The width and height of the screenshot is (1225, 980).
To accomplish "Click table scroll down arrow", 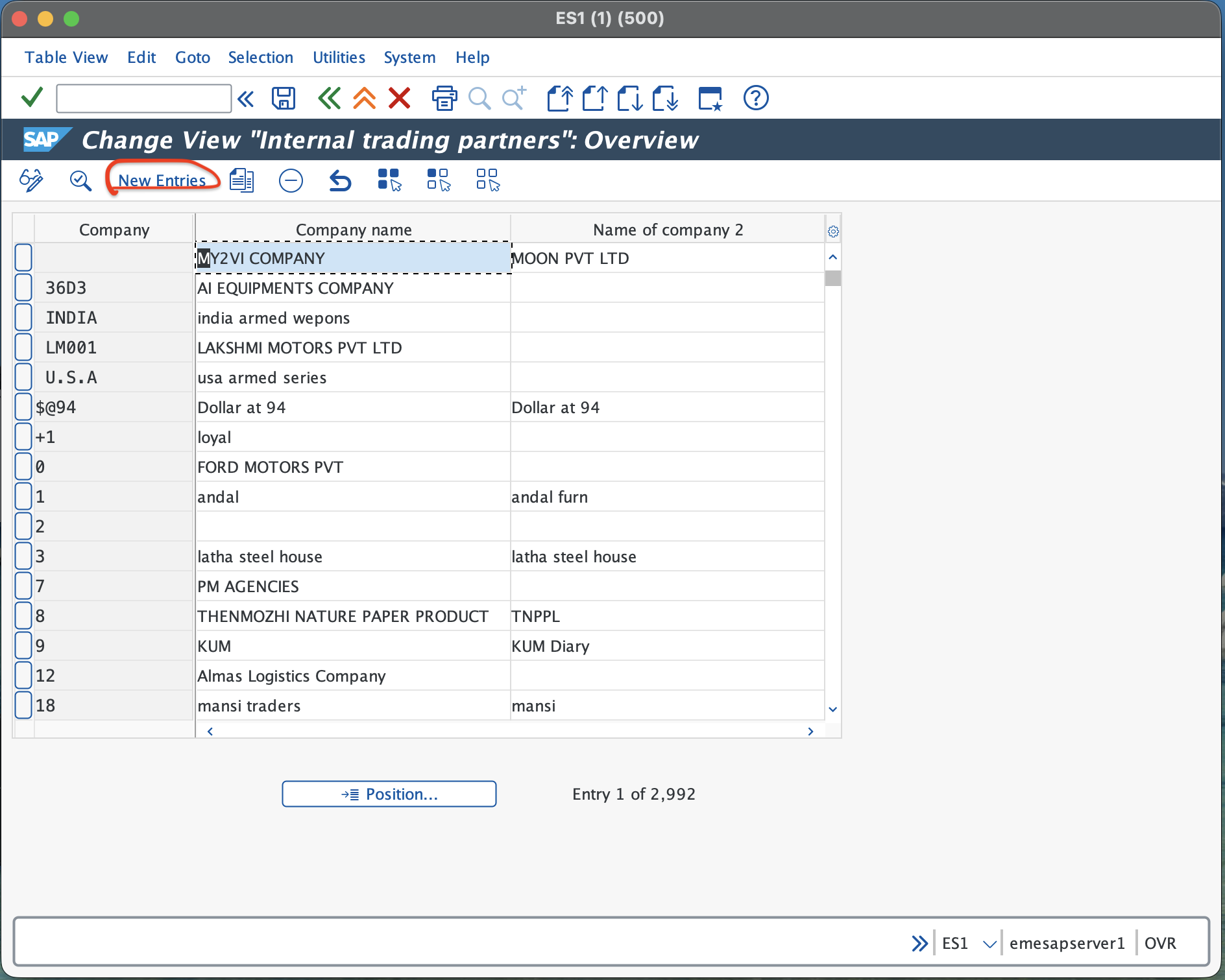I will tap(833, 710).
